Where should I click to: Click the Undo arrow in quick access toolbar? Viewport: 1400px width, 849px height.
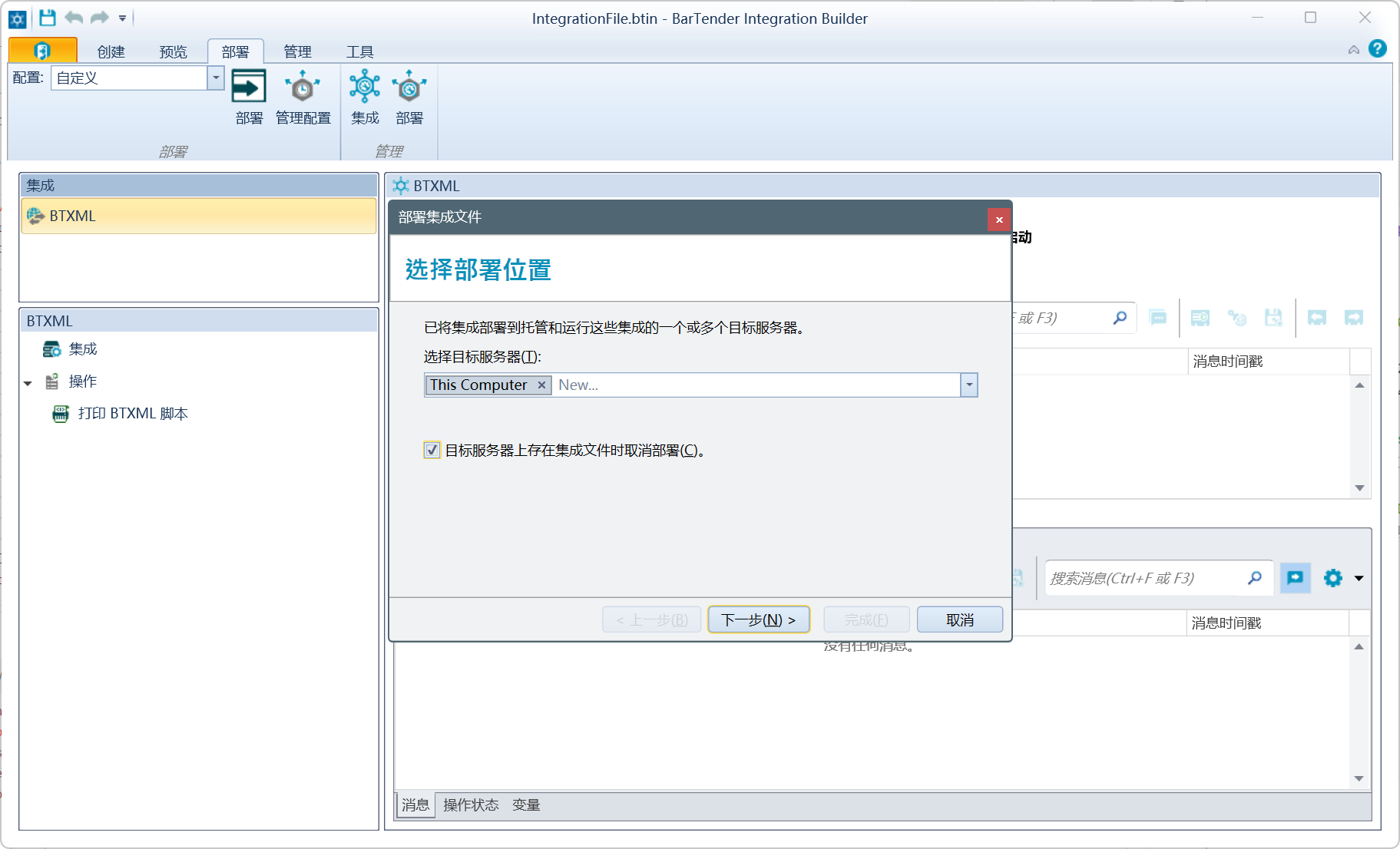click(x=74, y=18)
